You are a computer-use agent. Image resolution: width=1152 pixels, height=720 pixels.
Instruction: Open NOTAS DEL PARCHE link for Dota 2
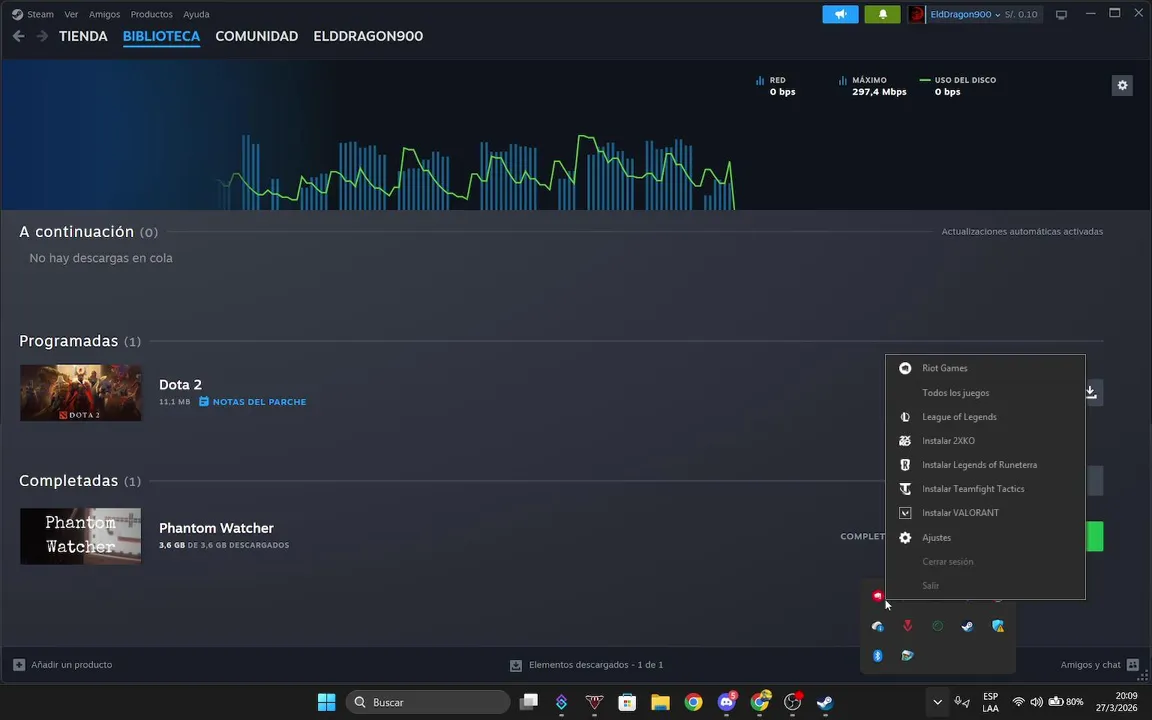pyautogui.click(x=253, y=402)
